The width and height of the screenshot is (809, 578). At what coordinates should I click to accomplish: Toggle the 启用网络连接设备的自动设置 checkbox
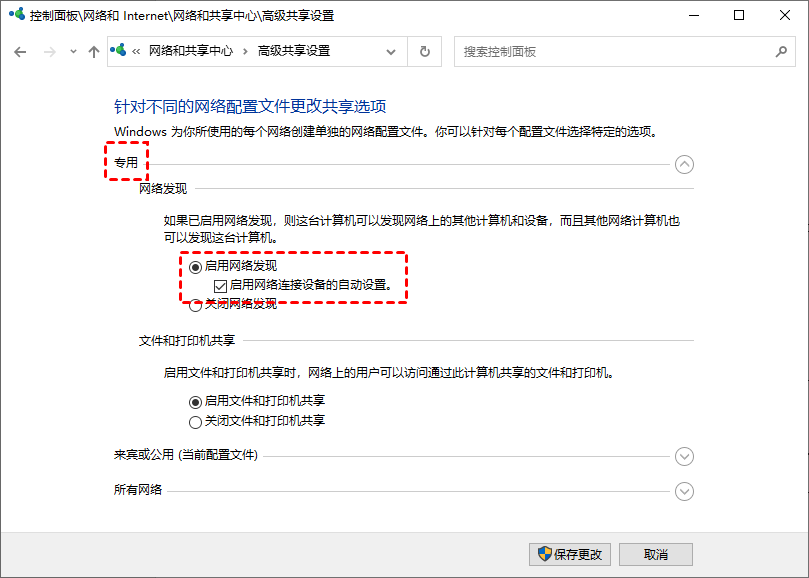[x=221, y=285]
